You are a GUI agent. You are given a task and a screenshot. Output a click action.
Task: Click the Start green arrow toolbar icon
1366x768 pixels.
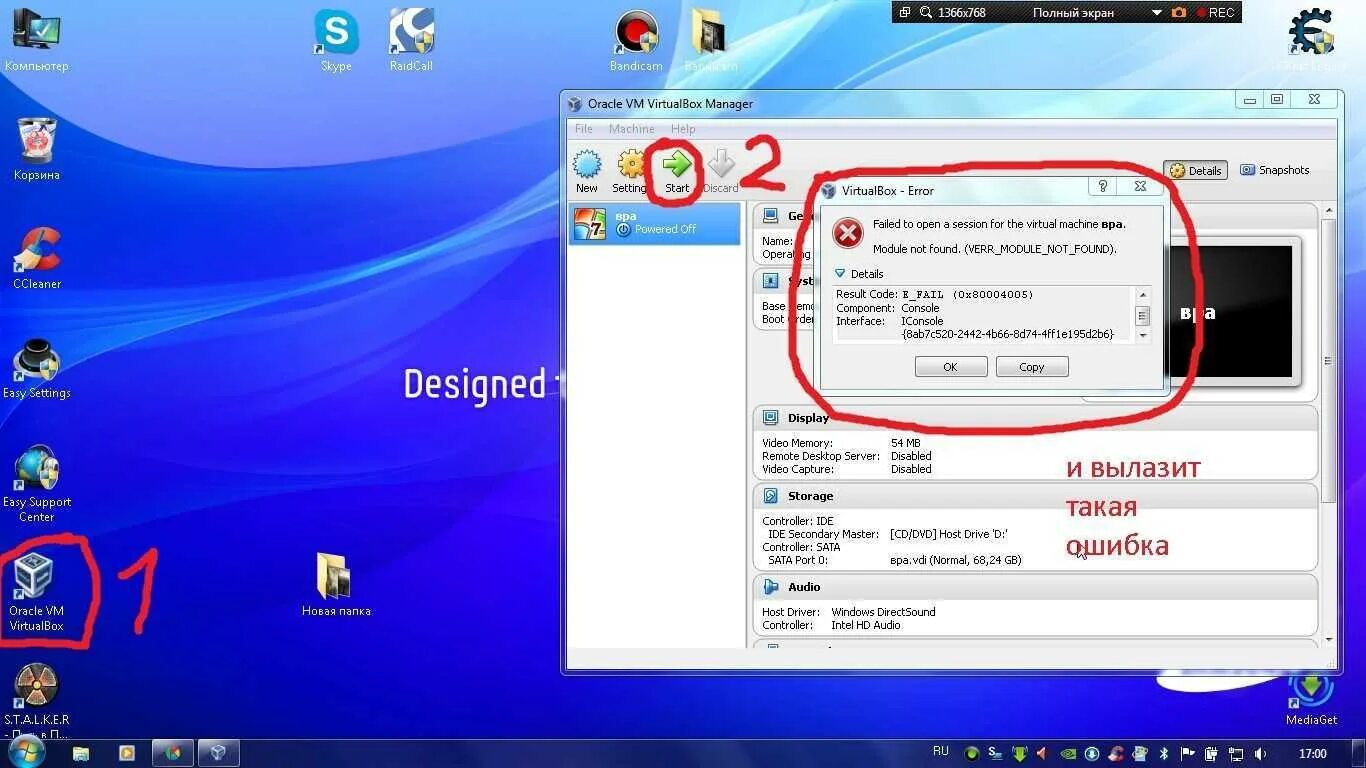677,164
